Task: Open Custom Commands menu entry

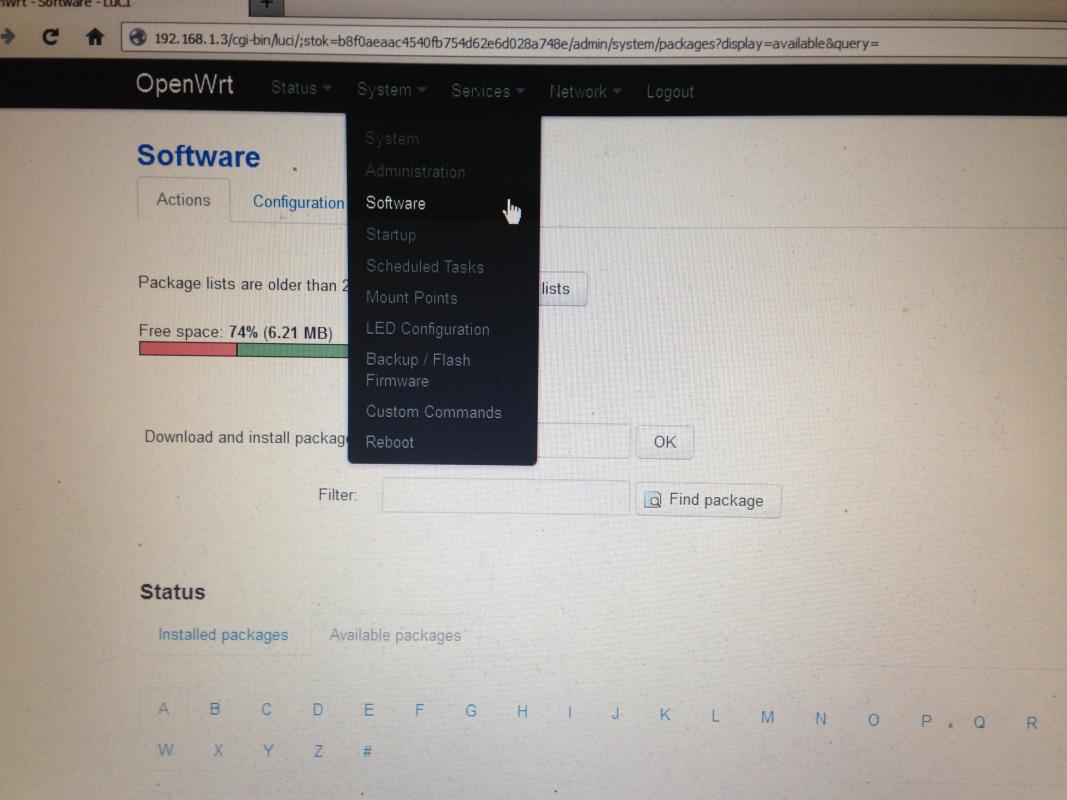Action: pos(433,412)
